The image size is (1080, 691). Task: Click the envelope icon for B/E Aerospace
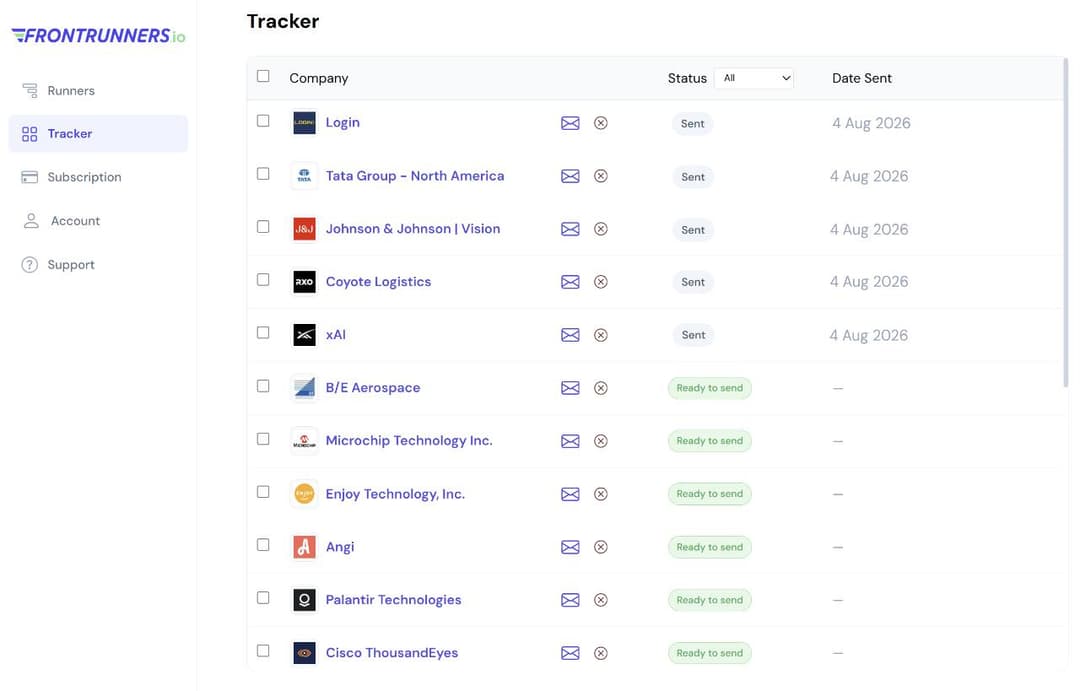tap(570, 388)
